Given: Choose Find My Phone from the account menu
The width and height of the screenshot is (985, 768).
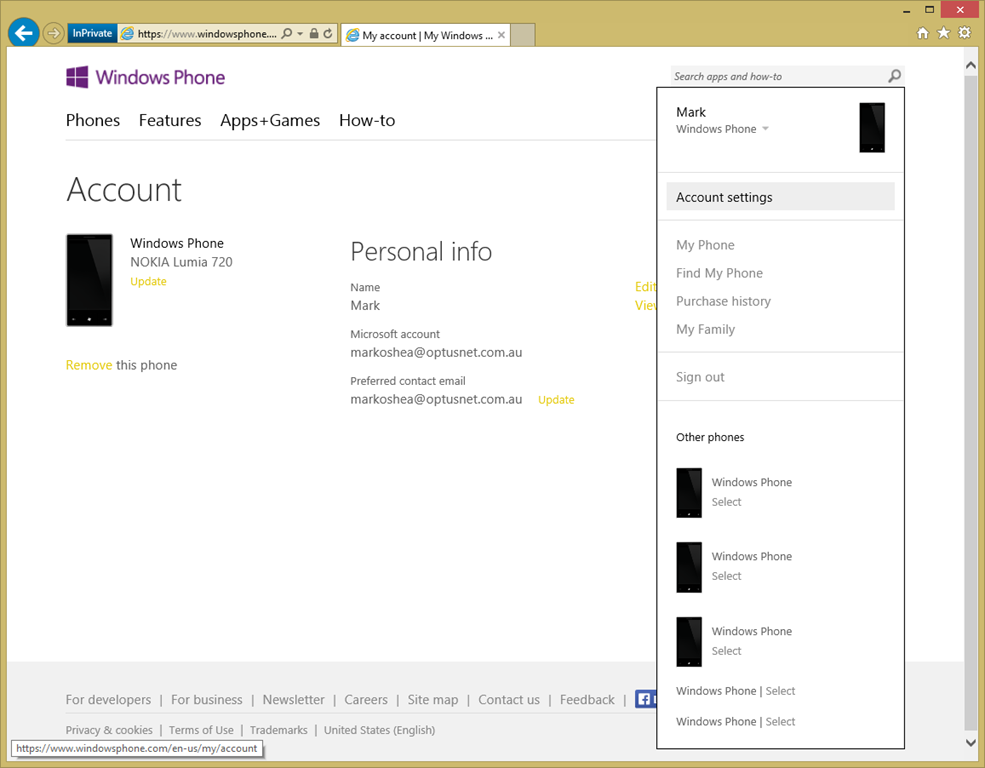Looking at the screenshot, I should pyautogui.click(x=719, y=273).
